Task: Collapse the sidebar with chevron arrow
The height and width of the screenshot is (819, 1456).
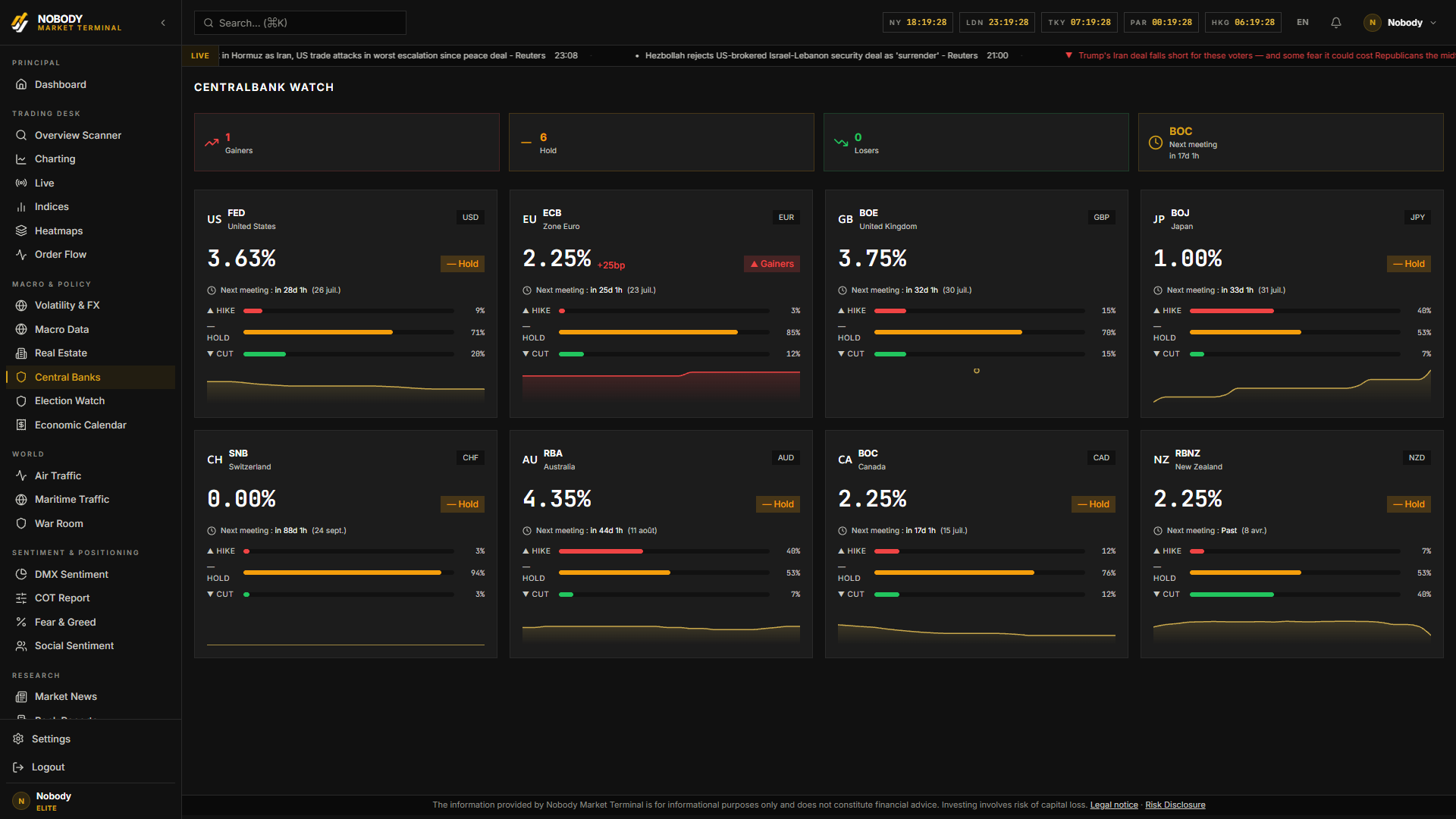Action: tap(163, 23)
